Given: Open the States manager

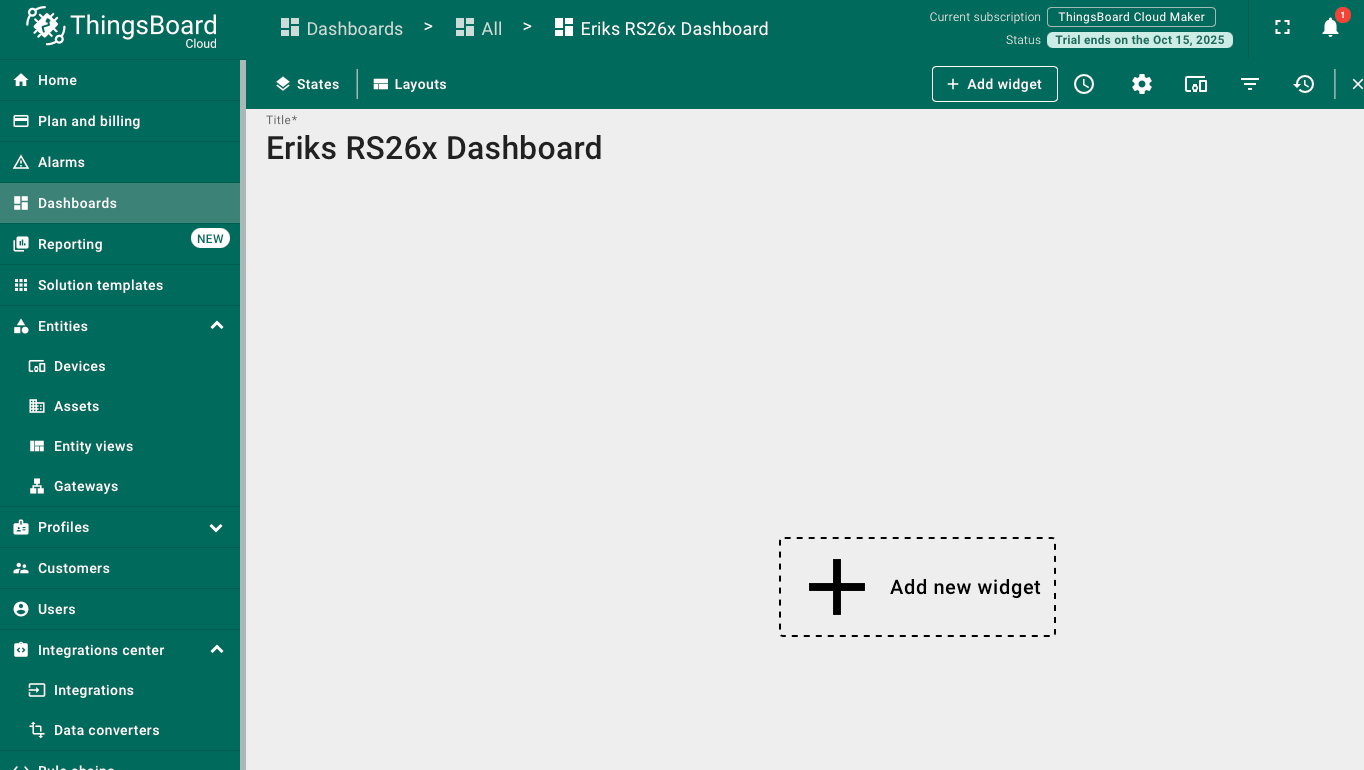Looking at the screenshot, I should (x=308, y=85).
